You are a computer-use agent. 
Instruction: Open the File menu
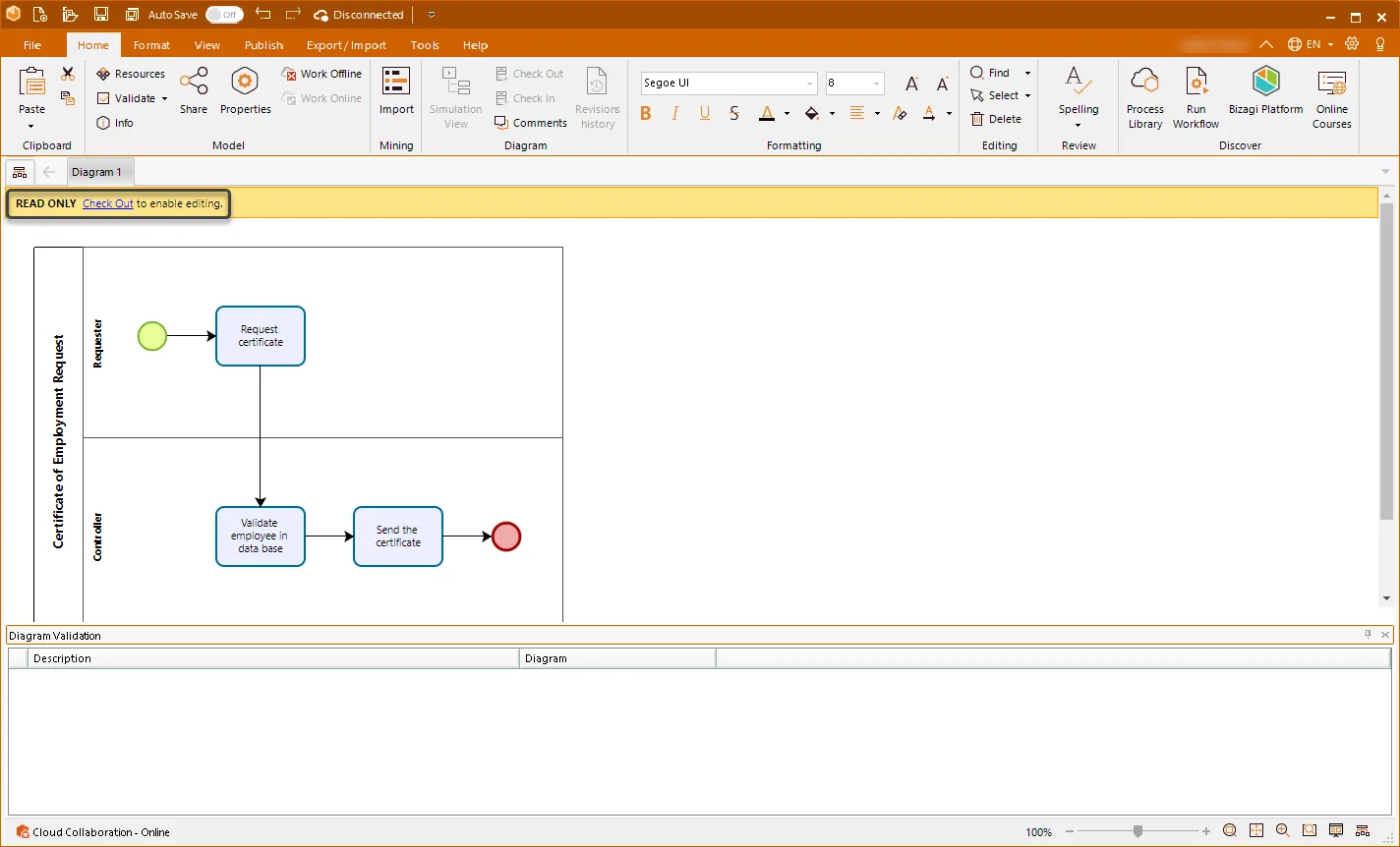[x=32, y=45]
